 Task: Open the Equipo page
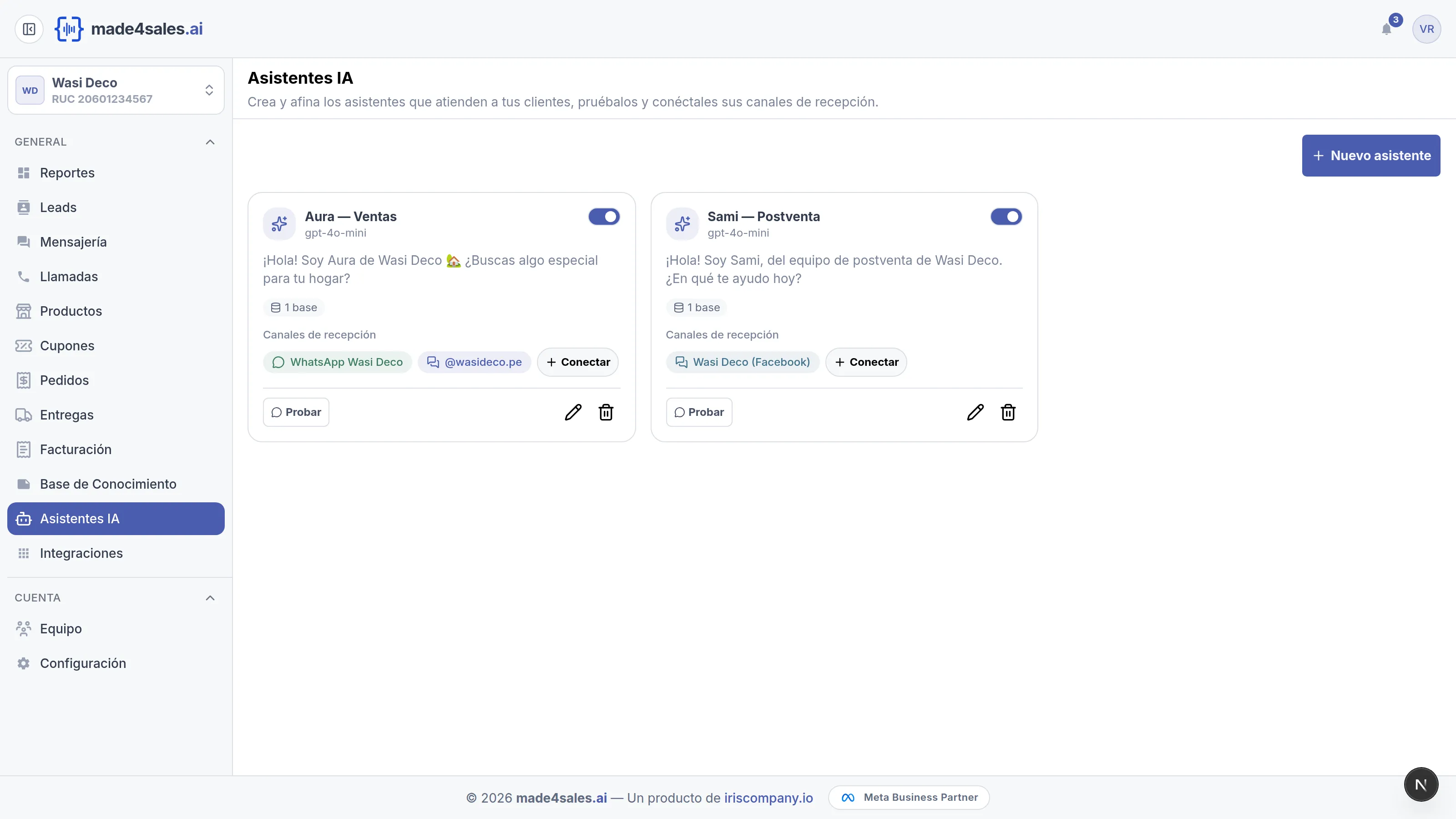point(116,628)
